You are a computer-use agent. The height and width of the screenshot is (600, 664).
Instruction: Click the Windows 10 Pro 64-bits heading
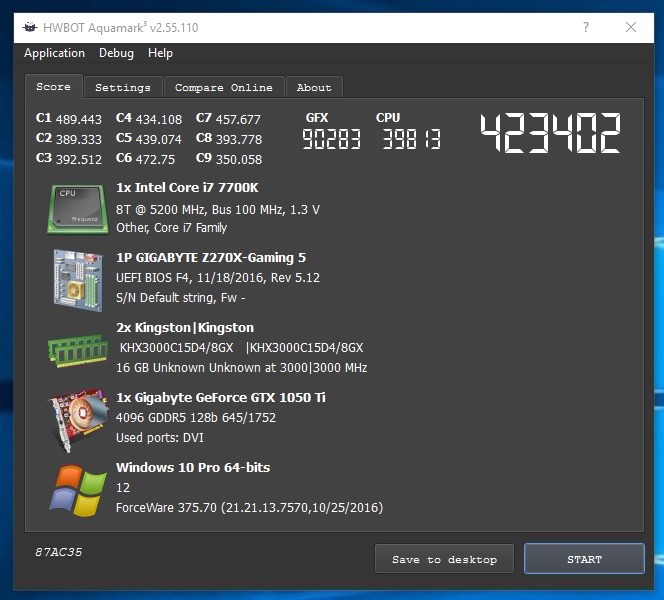click(193, 467)
